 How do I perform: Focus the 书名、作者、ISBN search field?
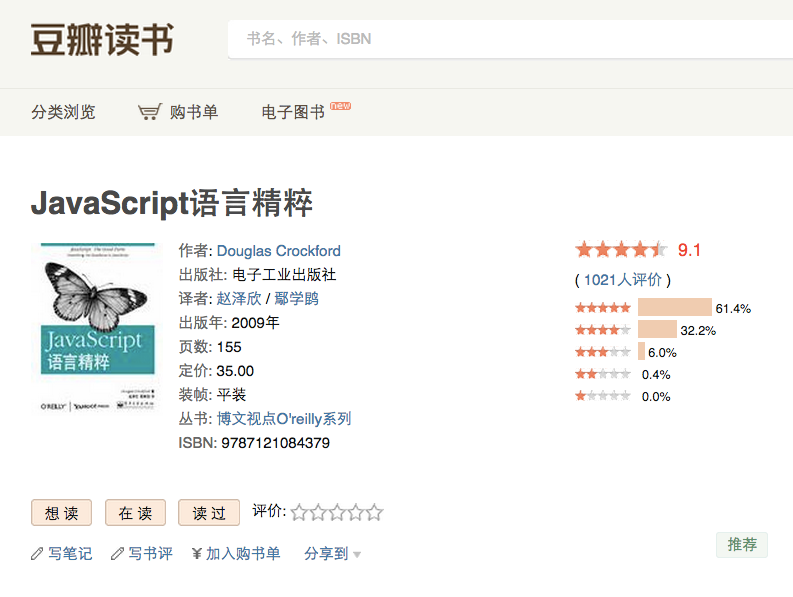click(x=510, y=39)
